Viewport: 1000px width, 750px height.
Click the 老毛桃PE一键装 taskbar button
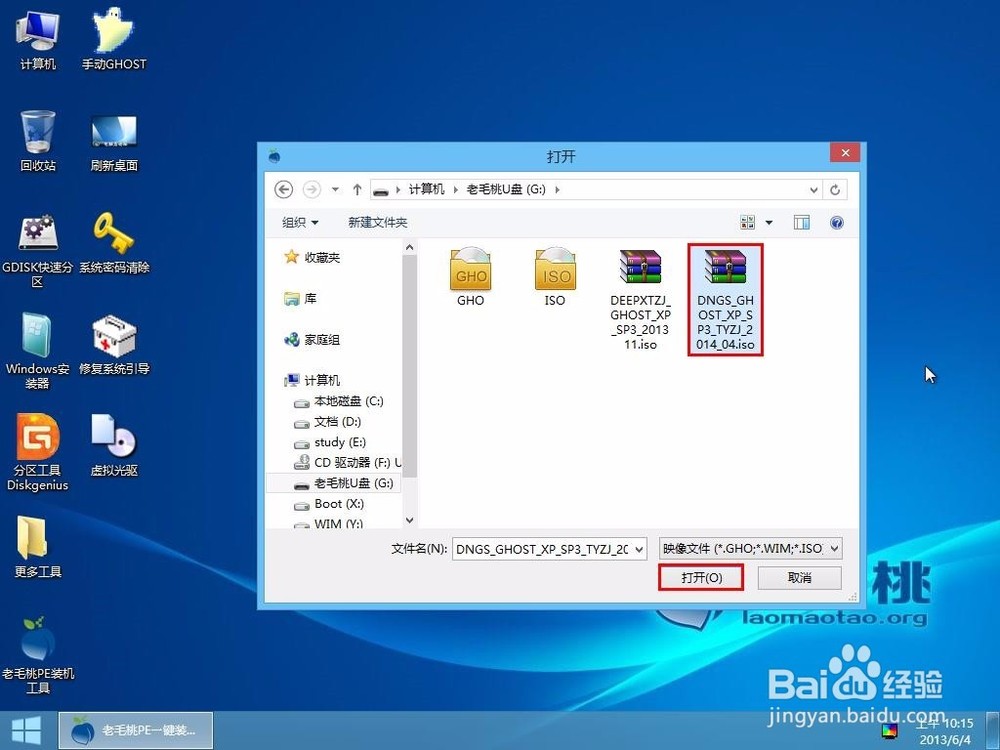[136, 730]
